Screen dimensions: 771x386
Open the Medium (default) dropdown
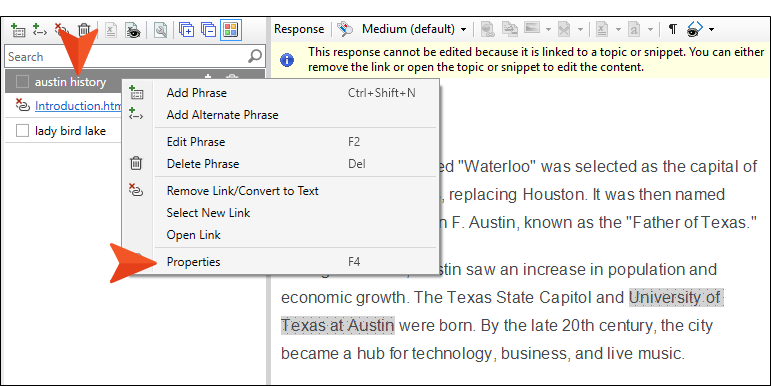414,29
